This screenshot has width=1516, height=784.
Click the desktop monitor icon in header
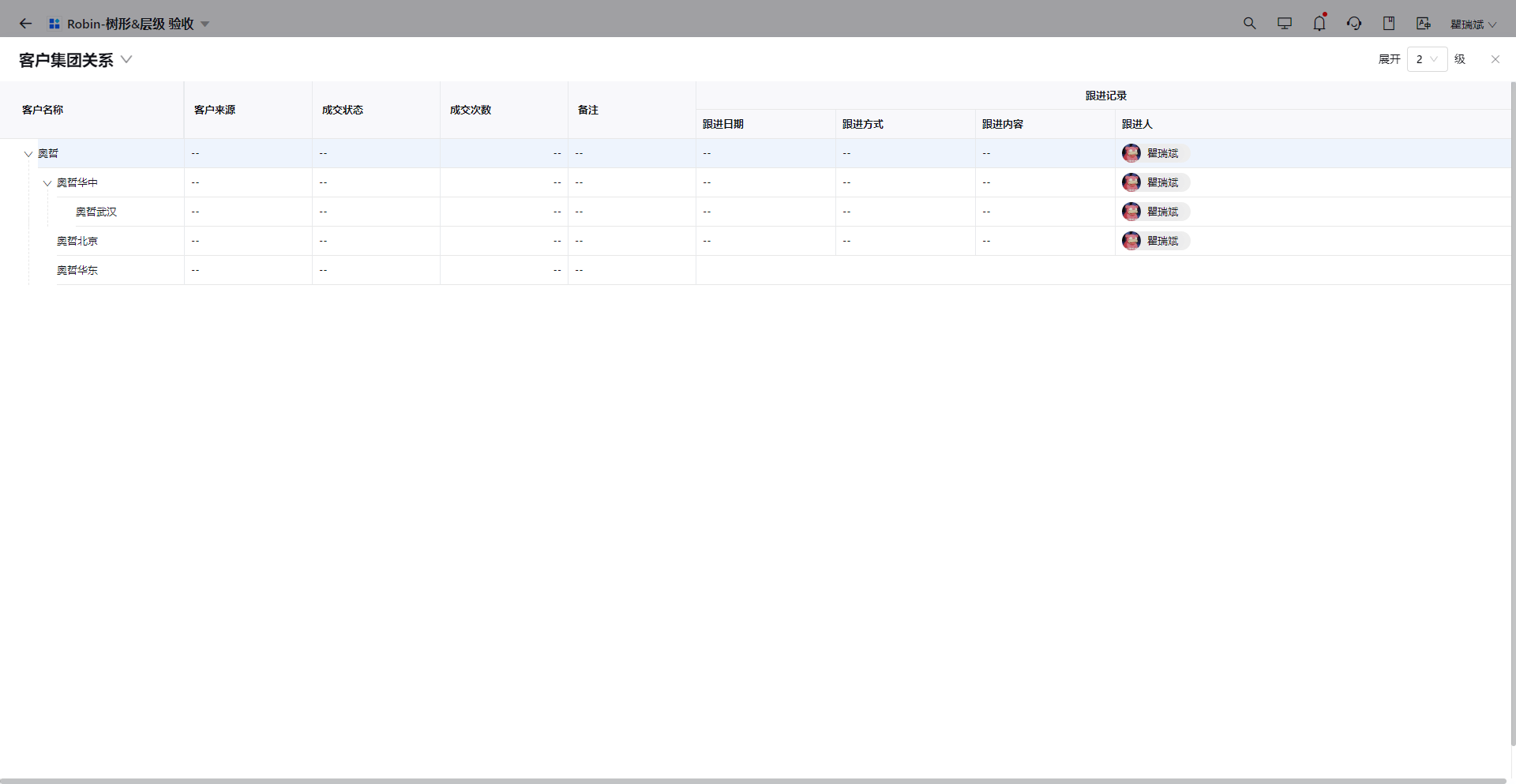(x=1285, y=24)
